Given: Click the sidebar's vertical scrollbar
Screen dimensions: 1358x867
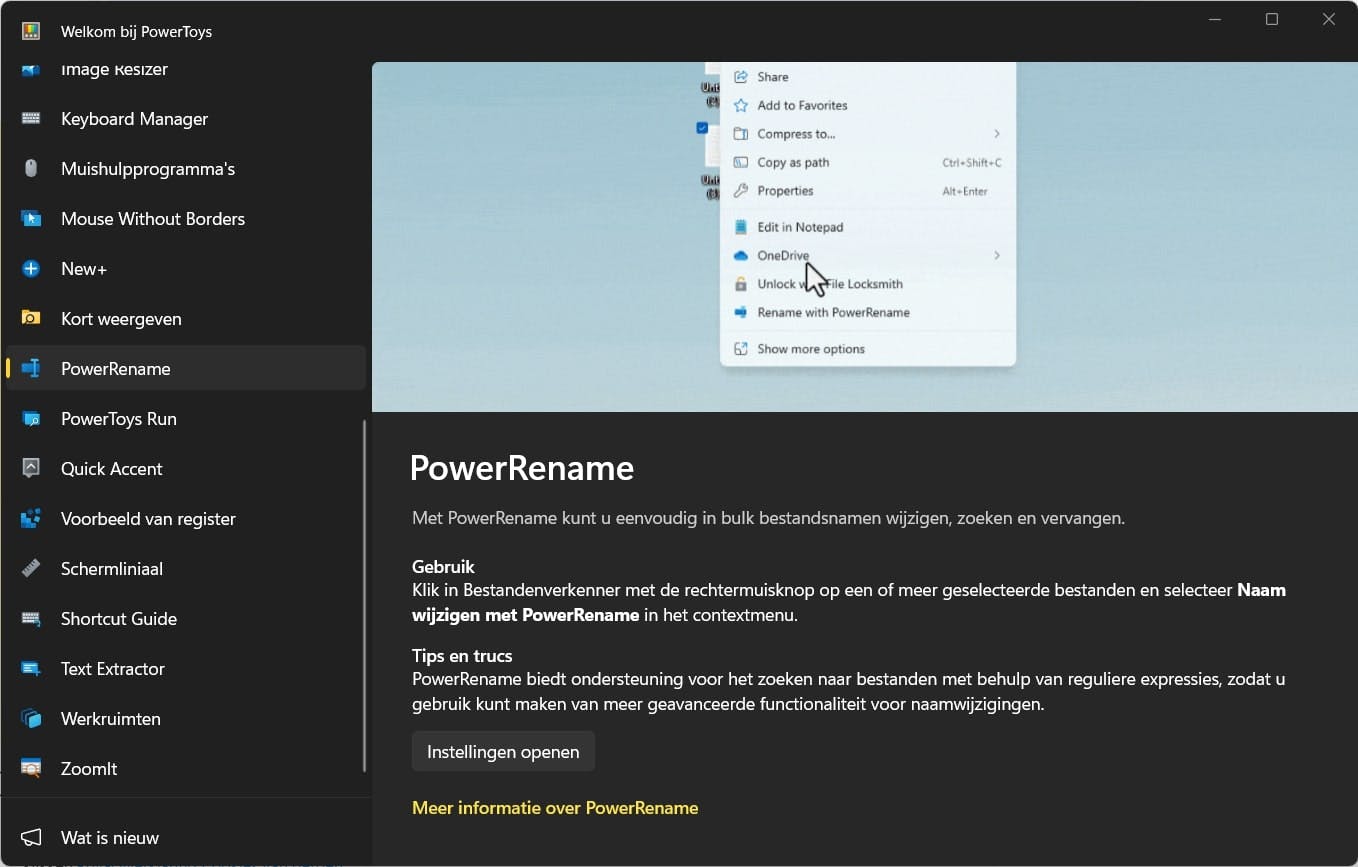Looking at the screenshot, I should (x=364, y=596).
